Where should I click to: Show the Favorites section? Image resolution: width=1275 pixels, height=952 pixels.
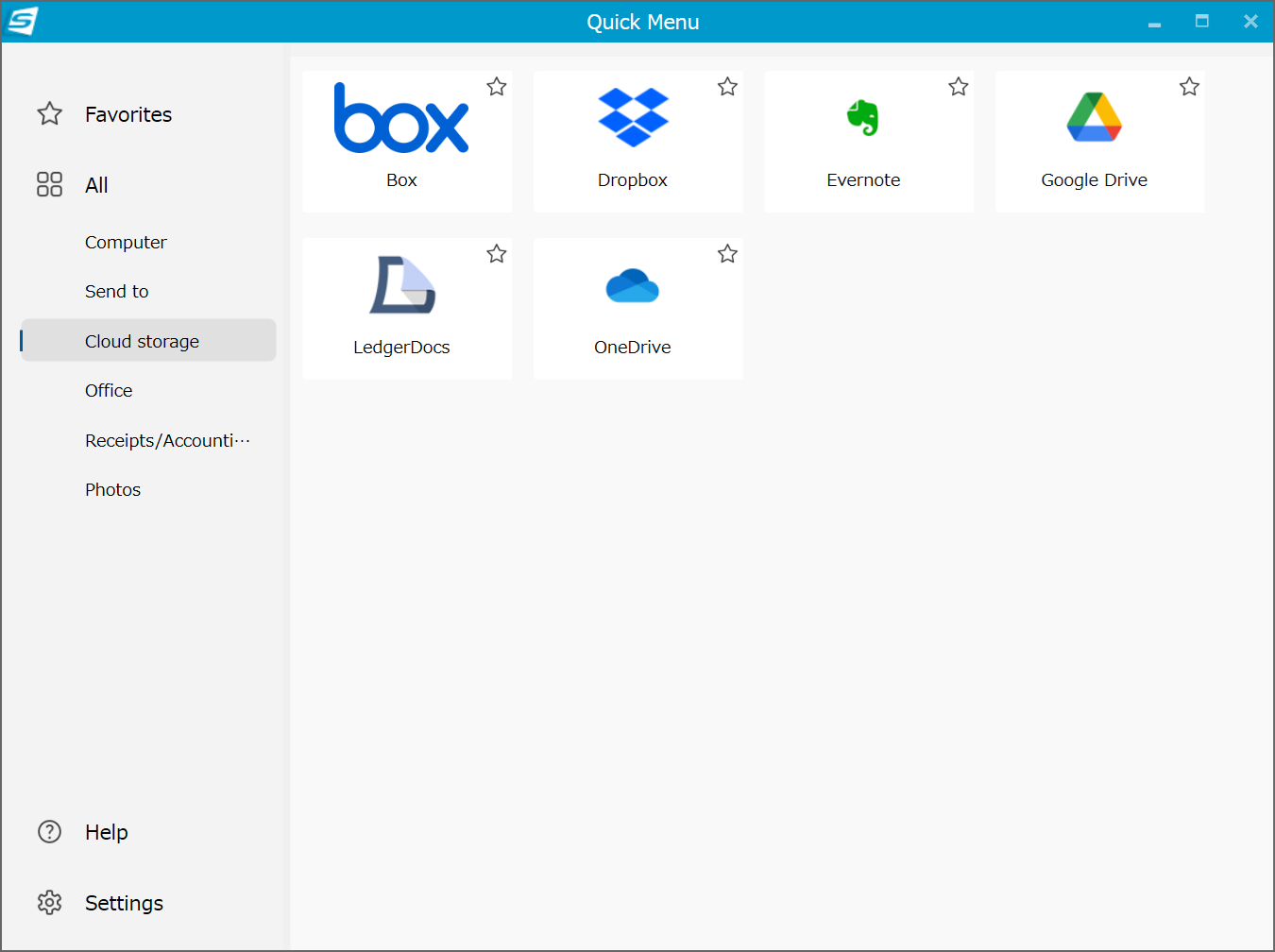(x=128, y=114)
